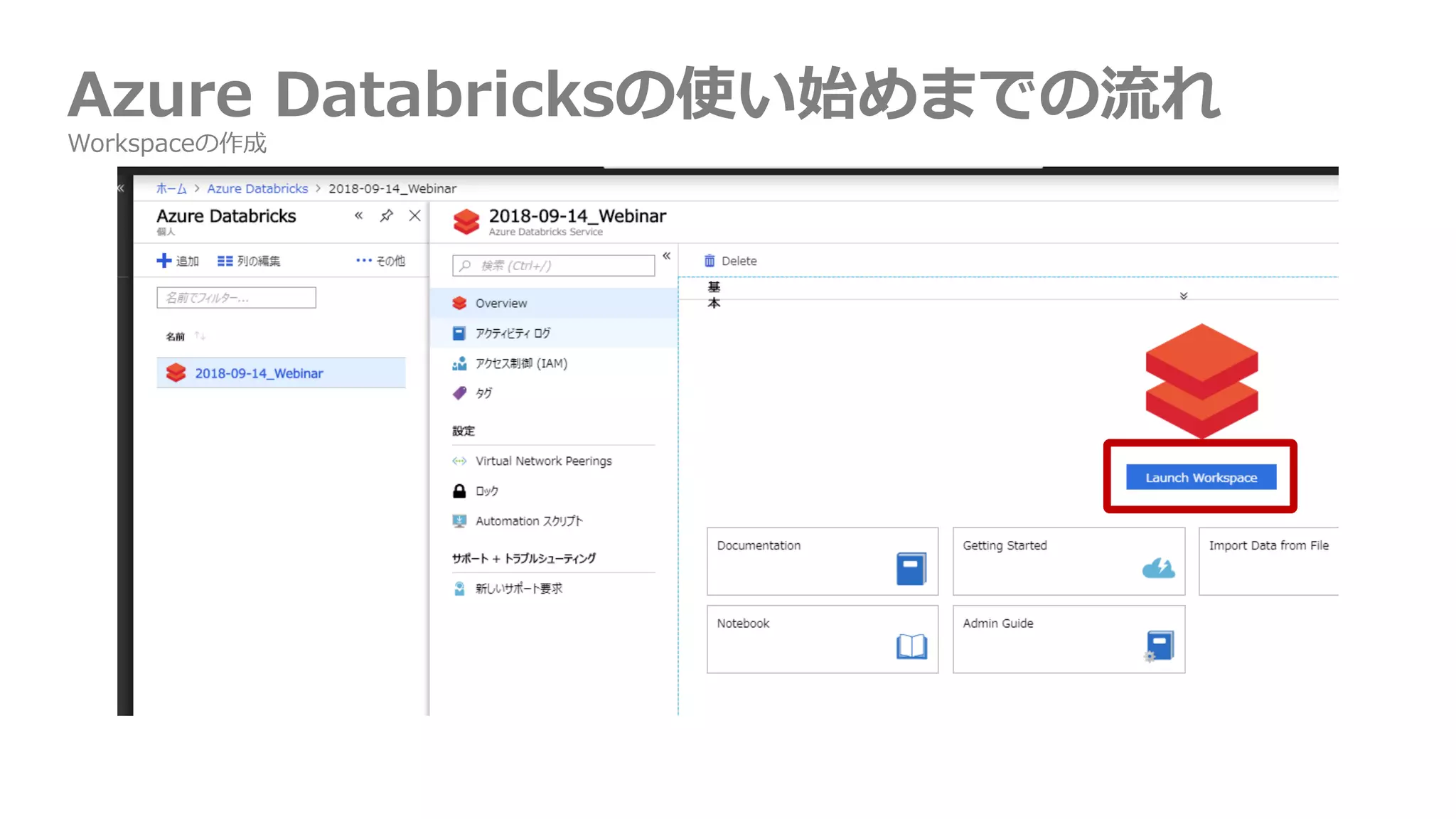
Task: Click 2018-09-14_Webinar breadcrumb text
Action: [x=392, y=188]
